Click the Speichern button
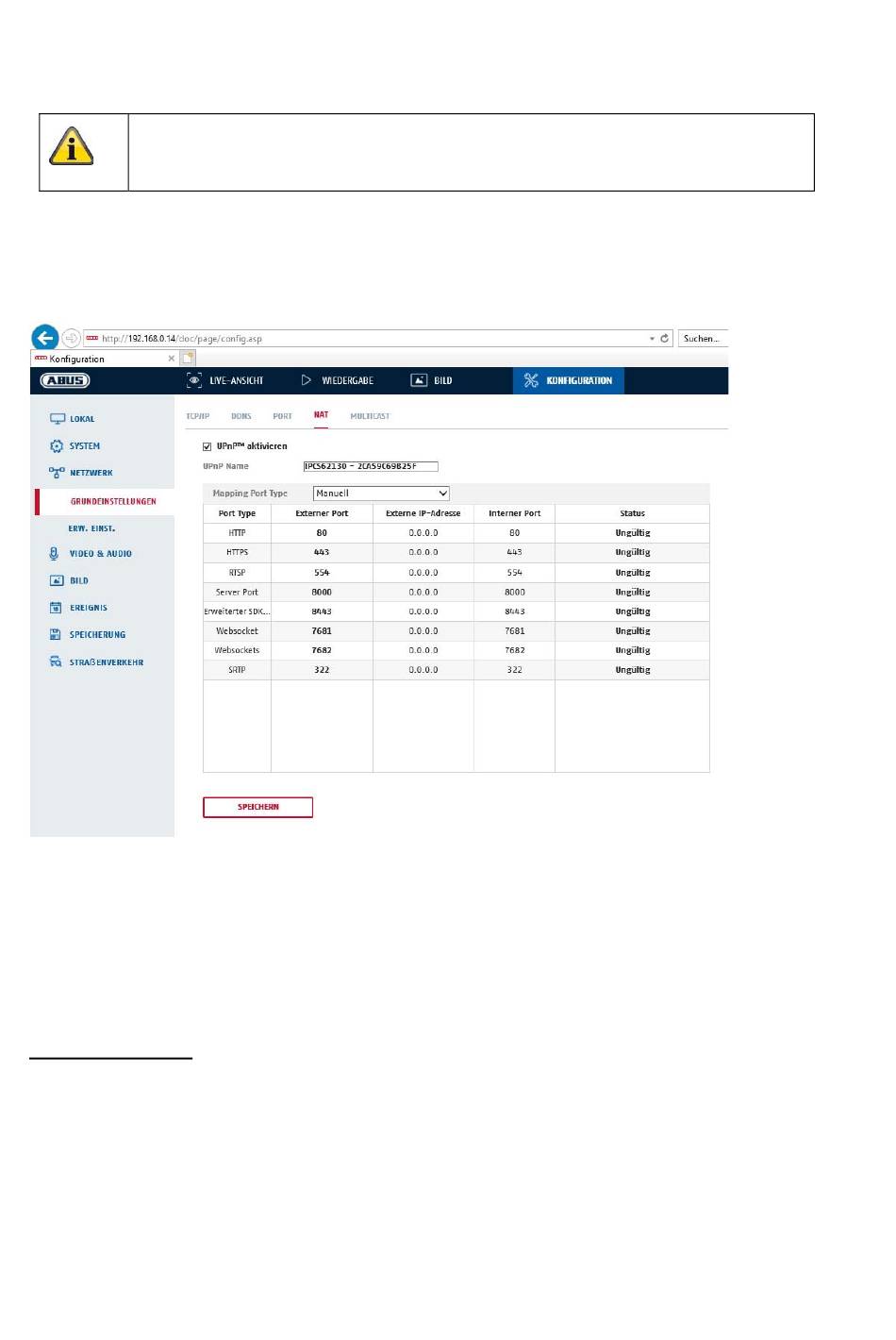 click(258, 807)
